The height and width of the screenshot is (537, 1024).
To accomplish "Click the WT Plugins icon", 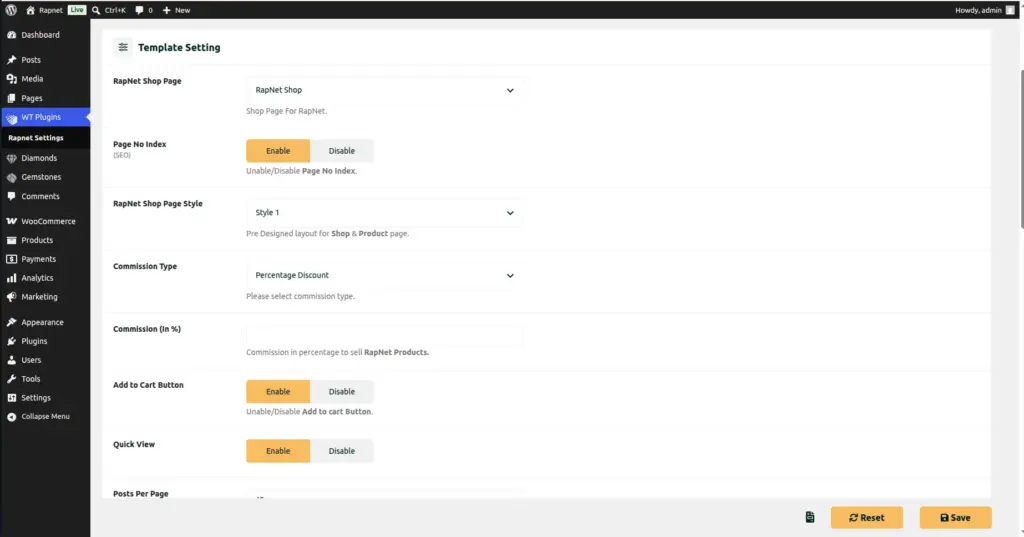I will [11, 118].
